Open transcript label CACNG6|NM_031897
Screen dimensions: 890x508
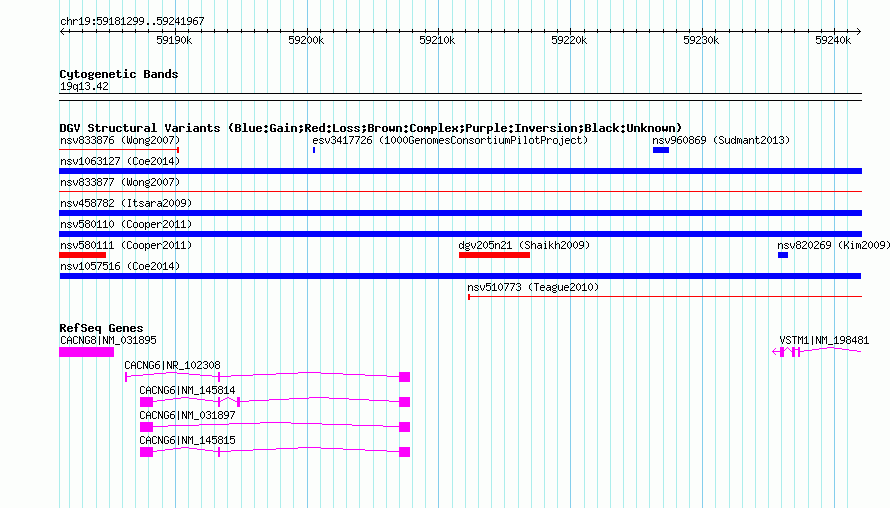[x=187, y=415]
